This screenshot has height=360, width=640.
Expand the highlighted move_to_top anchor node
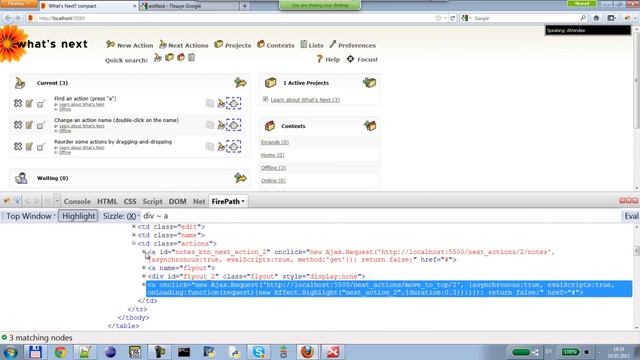pos(144,284)
